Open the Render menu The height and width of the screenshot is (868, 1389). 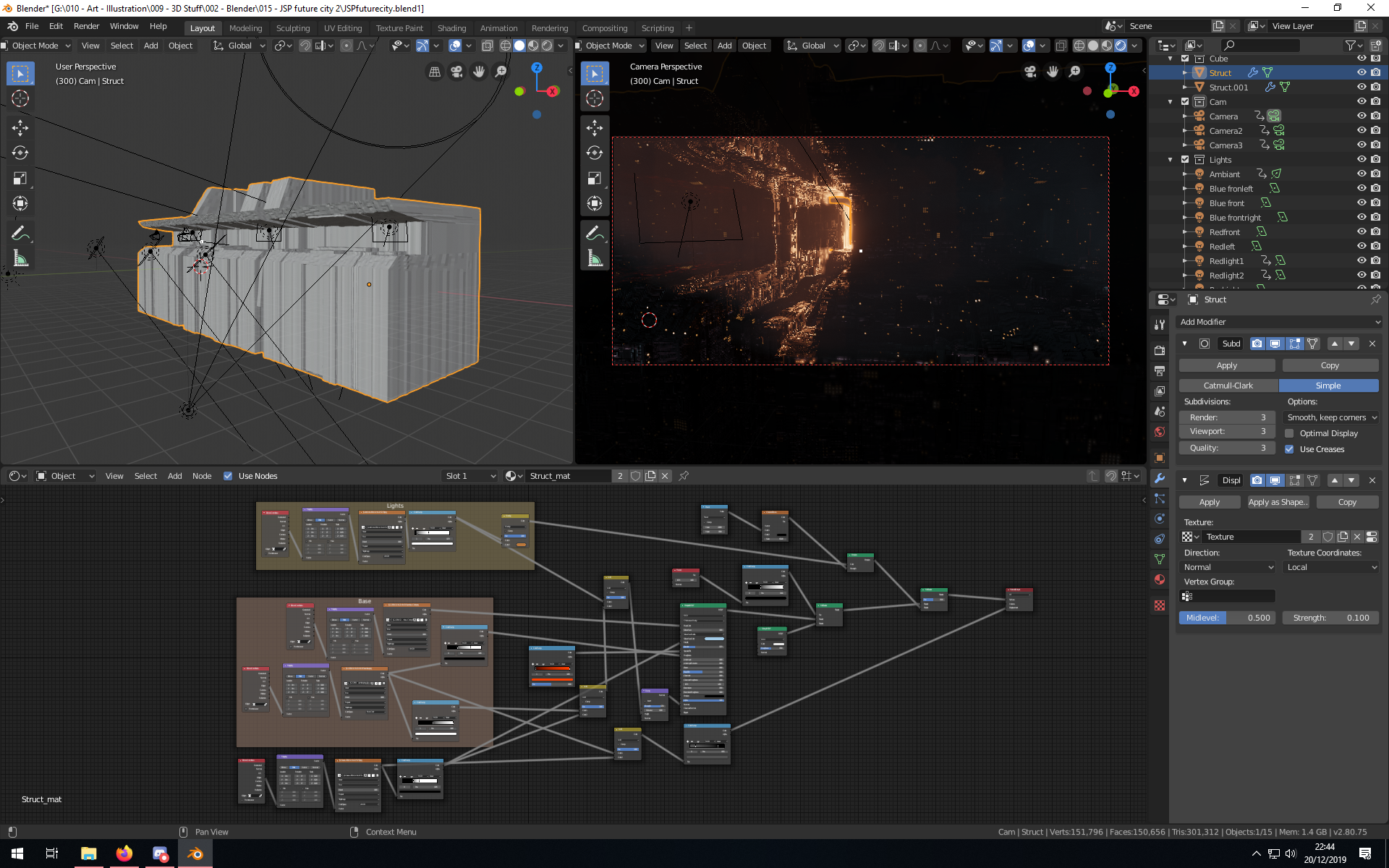click(x=86, y=26)
